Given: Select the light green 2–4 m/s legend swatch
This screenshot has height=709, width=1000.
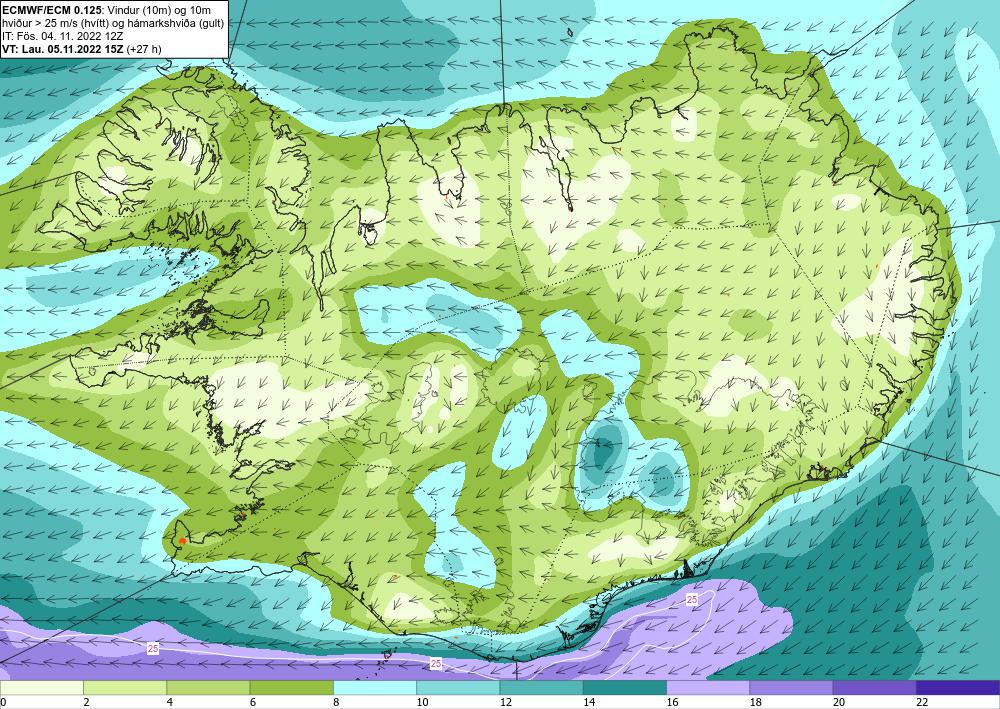Looking at the screenshot, I should pyautogui.click(x=125, y=688).
